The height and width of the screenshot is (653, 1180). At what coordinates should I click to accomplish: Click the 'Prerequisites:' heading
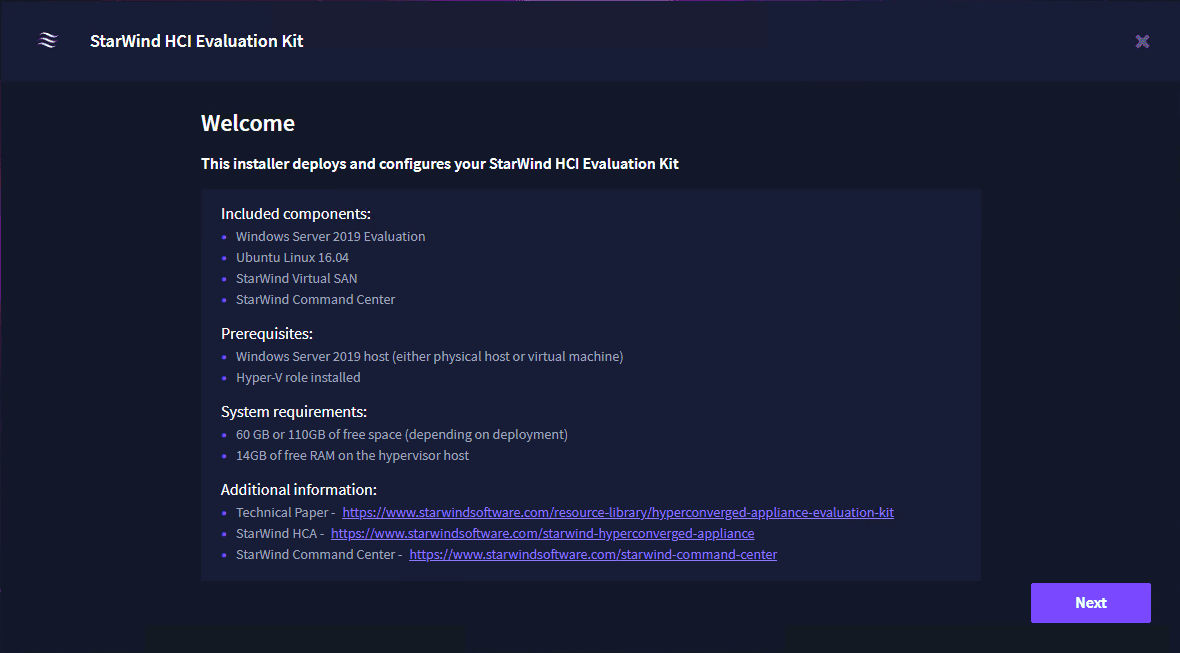266,333
